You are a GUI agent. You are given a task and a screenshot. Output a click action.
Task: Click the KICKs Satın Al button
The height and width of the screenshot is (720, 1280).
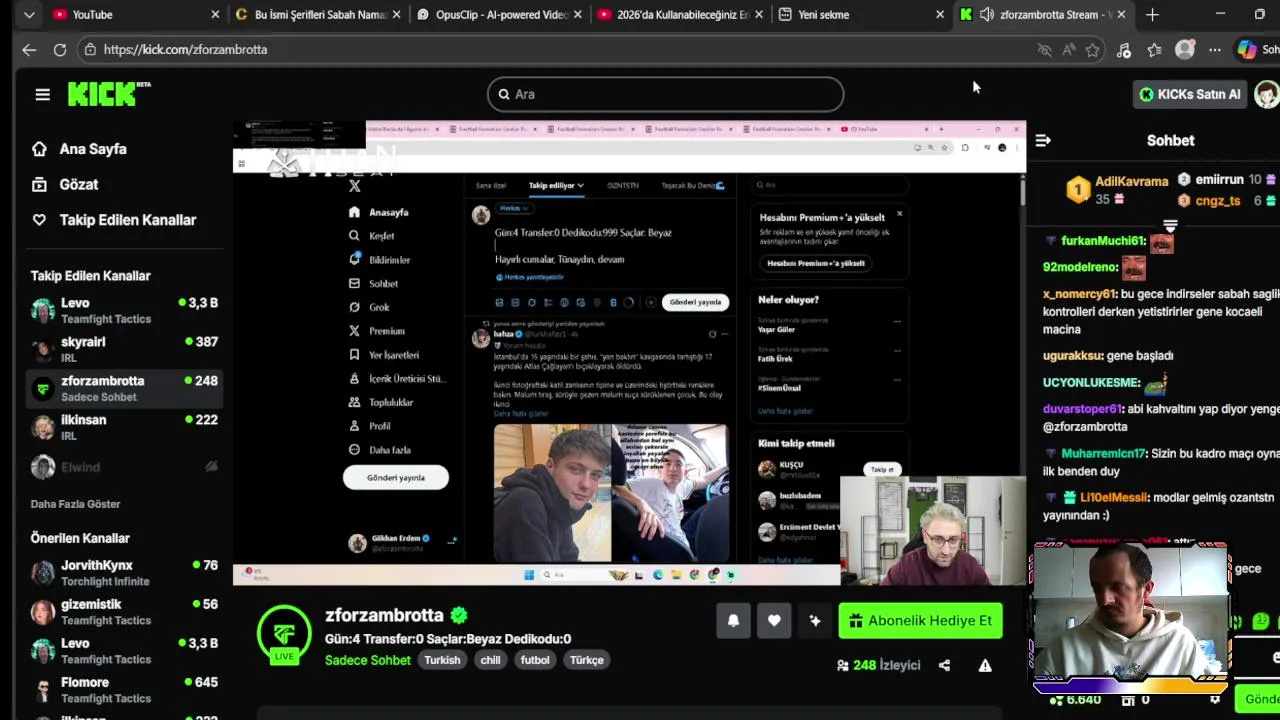(x=1190, y=94)
